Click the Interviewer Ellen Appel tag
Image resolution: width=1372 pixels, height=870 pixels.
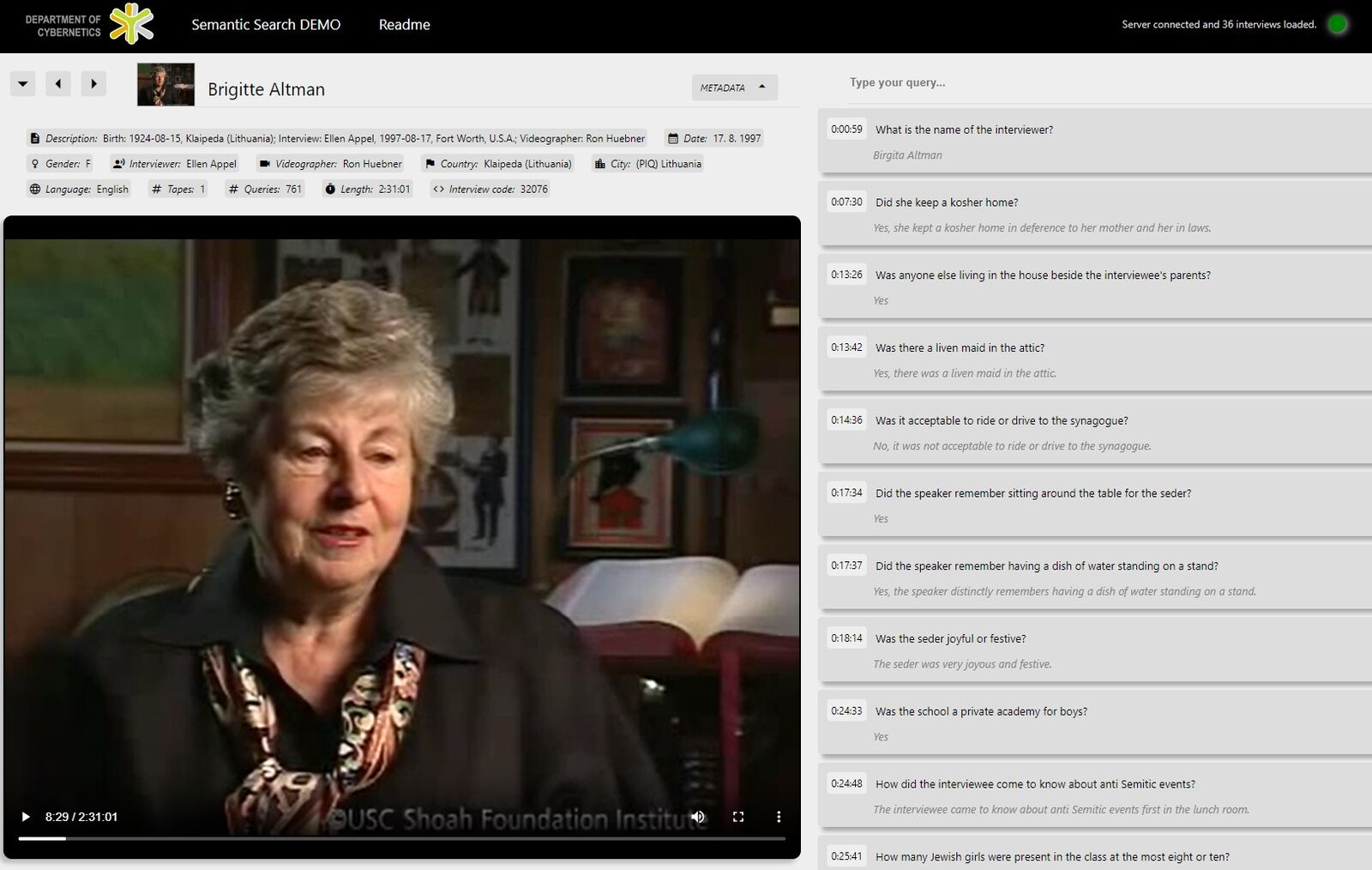(x=175, y=164)
